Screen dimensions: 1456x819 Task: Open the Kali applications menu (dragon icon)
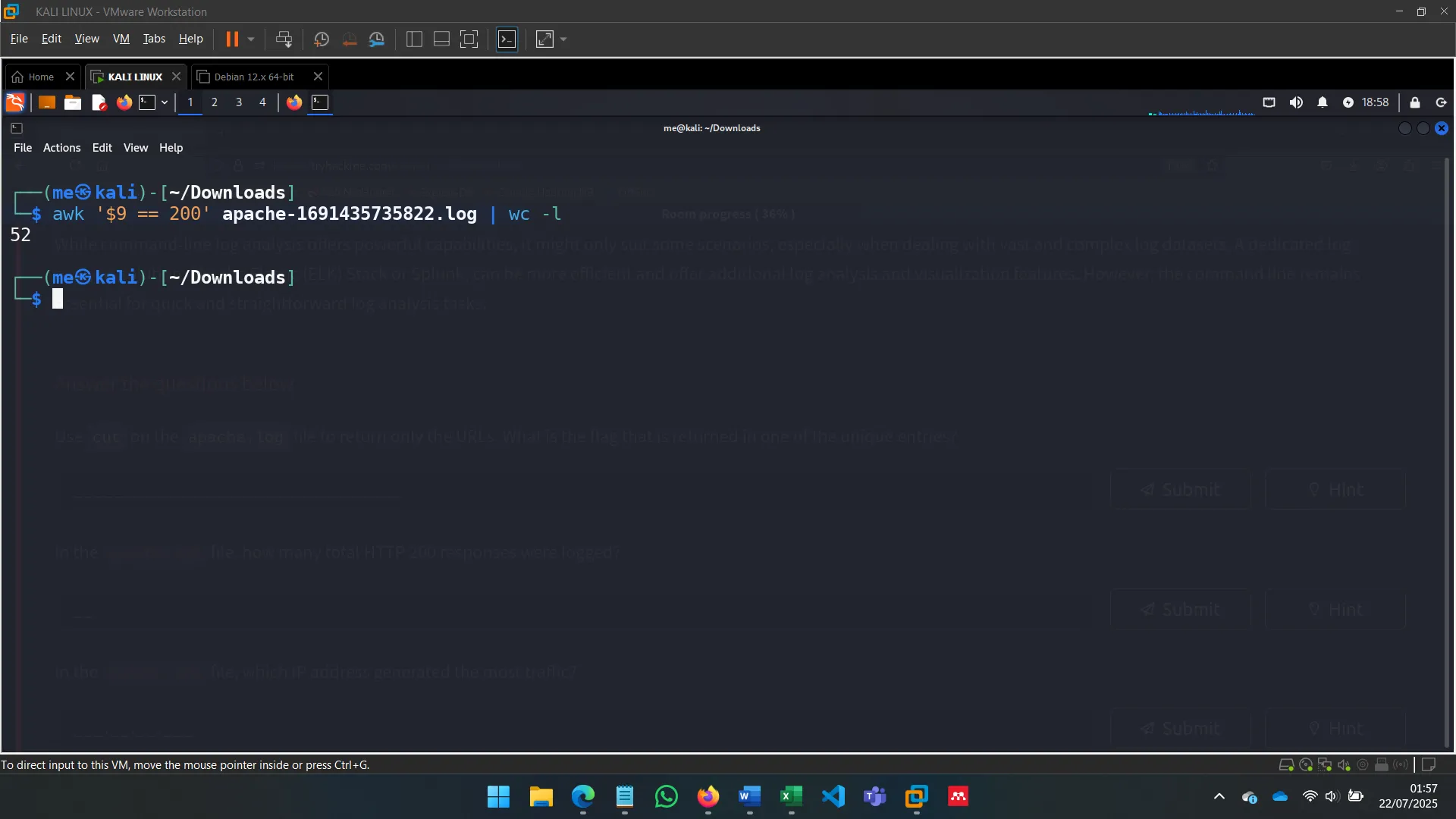click(x=15, y=102)
